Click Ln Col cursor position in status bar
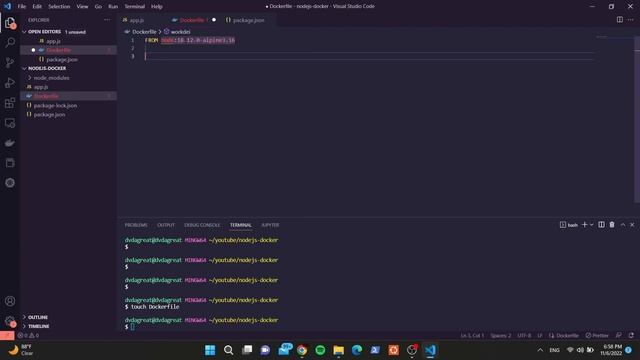This screenshot has height=360, width=640. pos(472,336)
